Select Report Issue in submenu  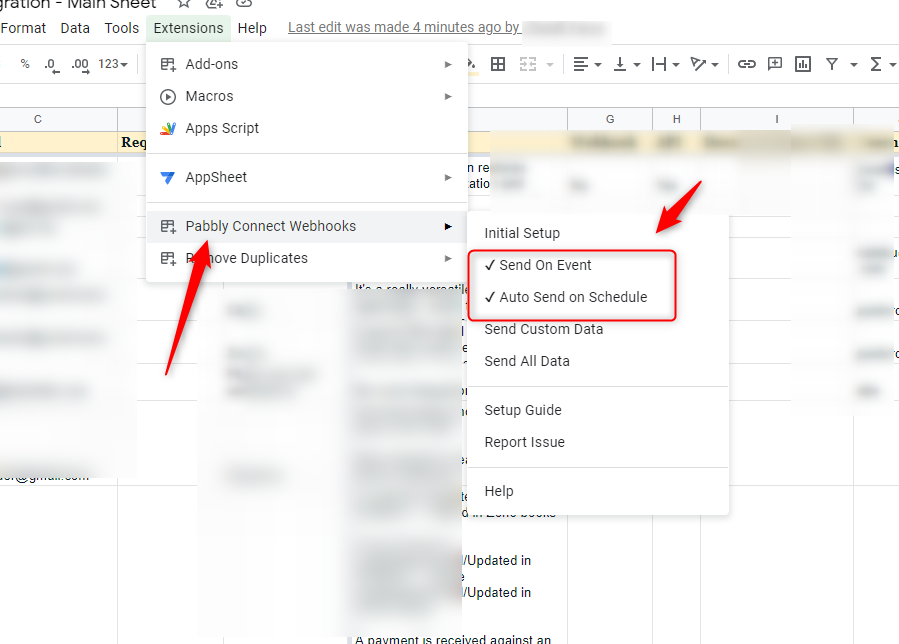point(598,442)
